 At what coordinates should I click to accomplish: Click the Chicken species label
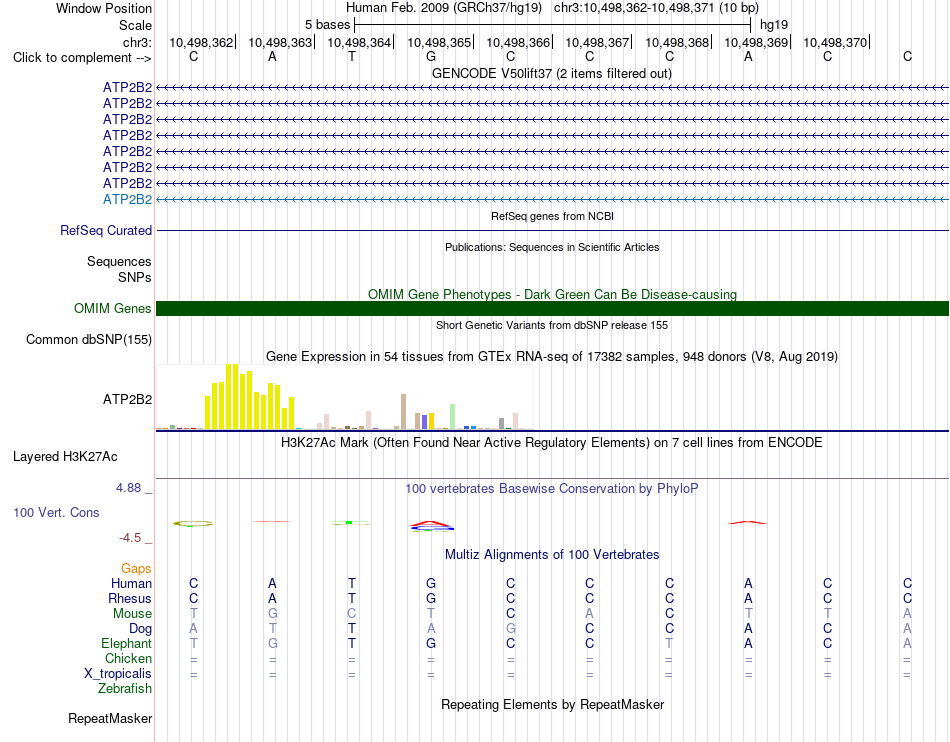click(128, 658)
